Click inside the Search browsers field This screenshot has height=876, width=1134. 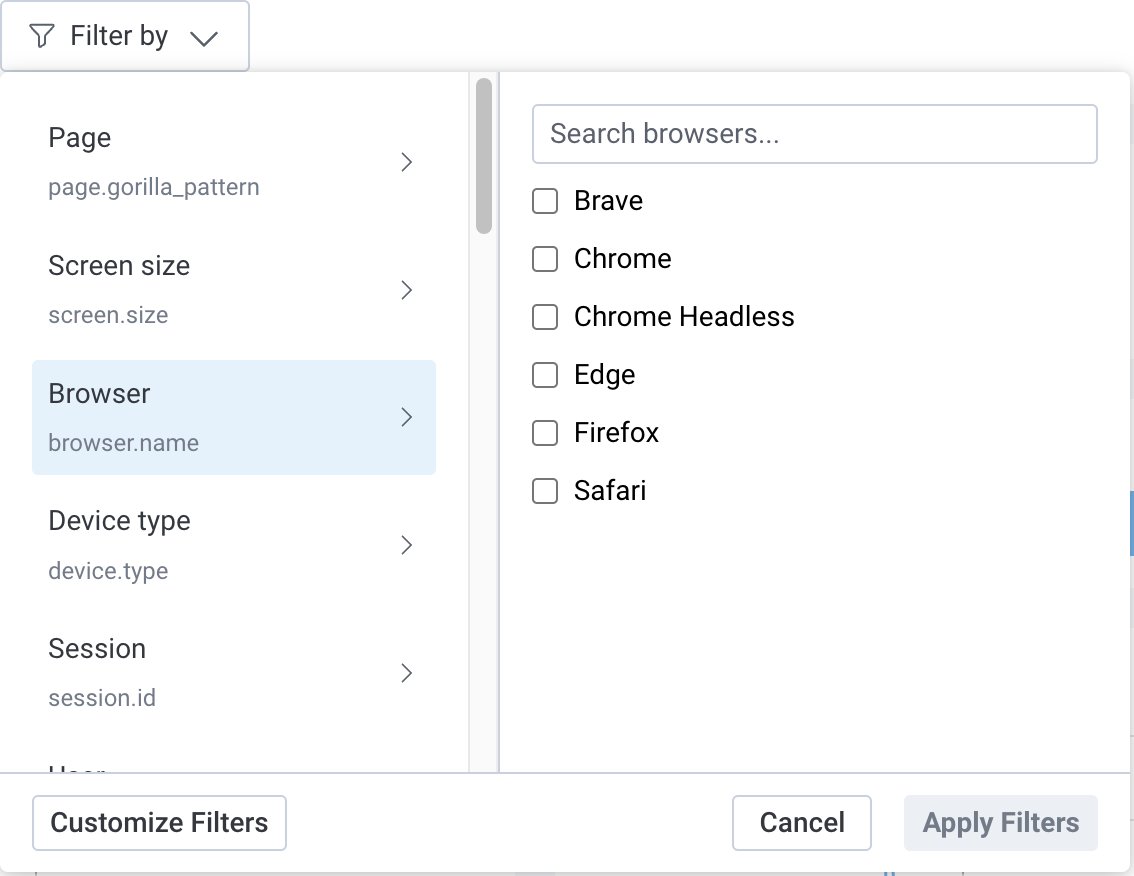pyautogui.click(x=814, y=133)
